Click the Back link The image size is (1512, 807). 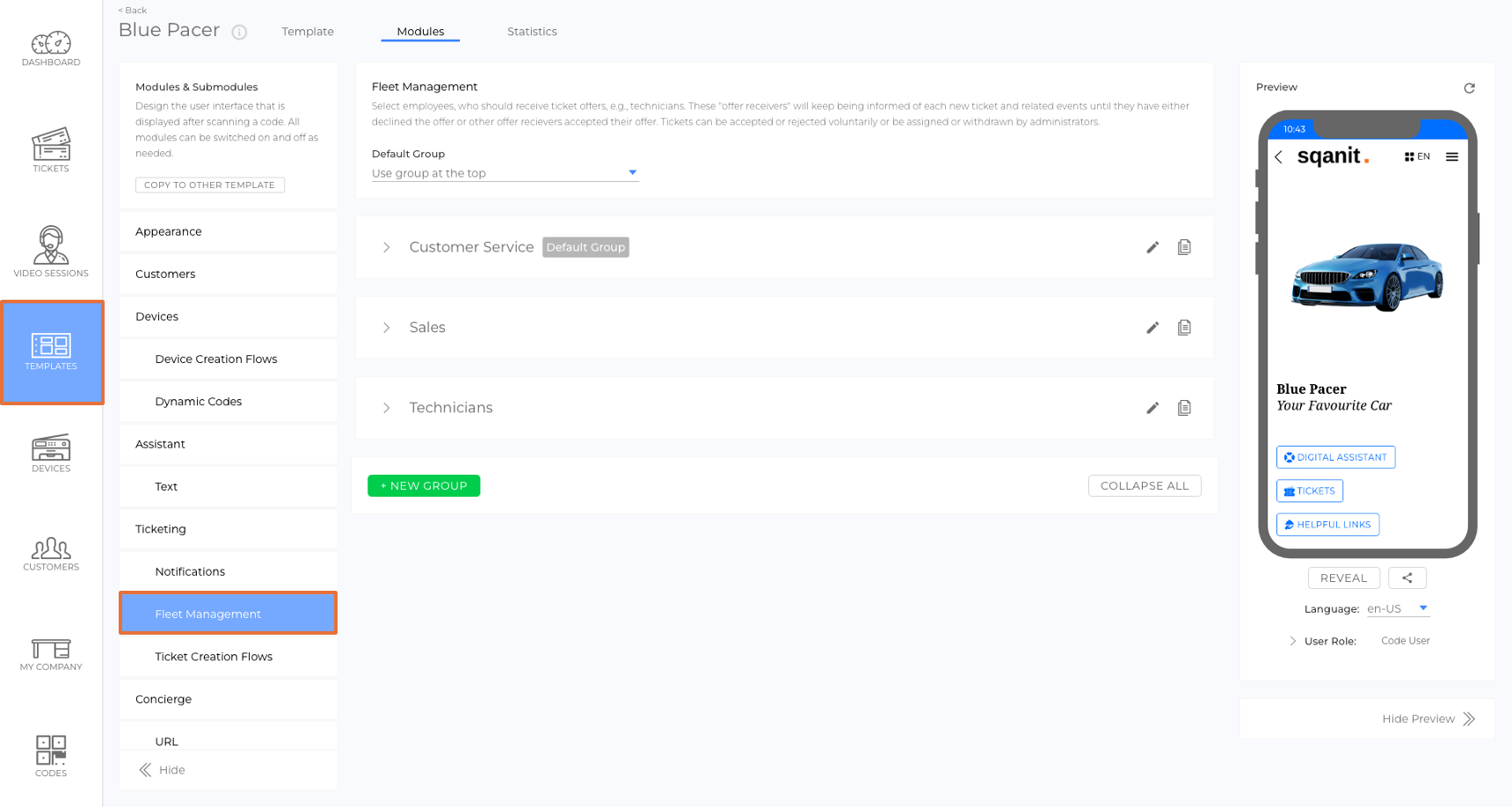point(133,11)
